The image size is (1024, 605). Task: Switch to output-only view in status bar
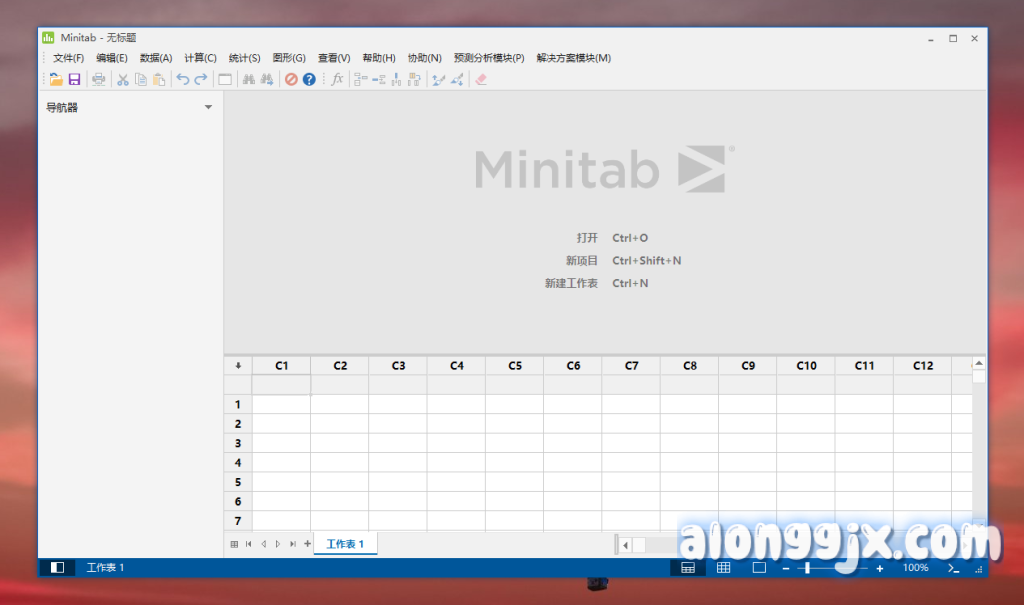[x=758, y=567]
